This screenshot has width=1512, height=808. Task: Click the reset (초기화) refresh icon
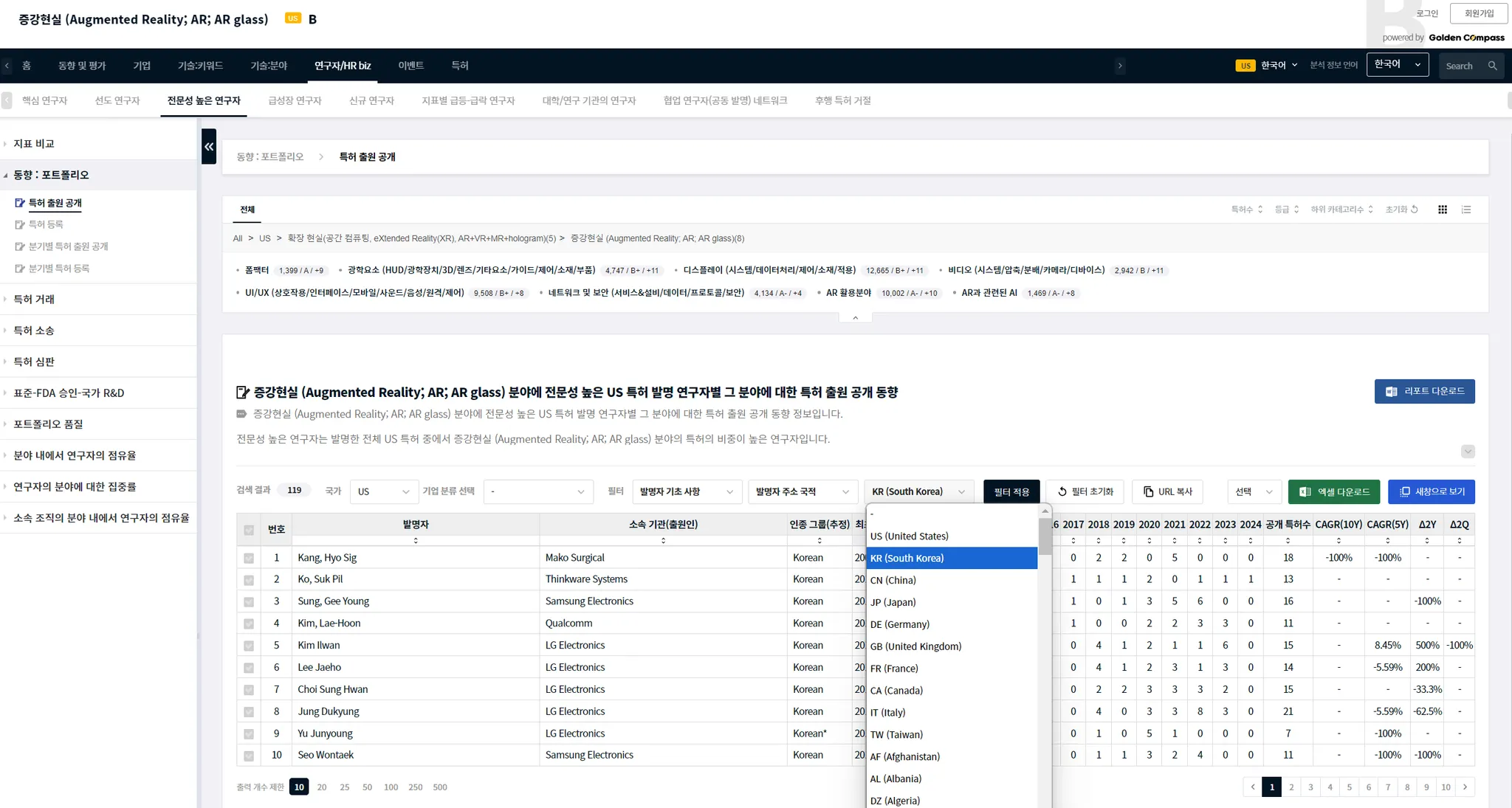(x=1415, y=210)
